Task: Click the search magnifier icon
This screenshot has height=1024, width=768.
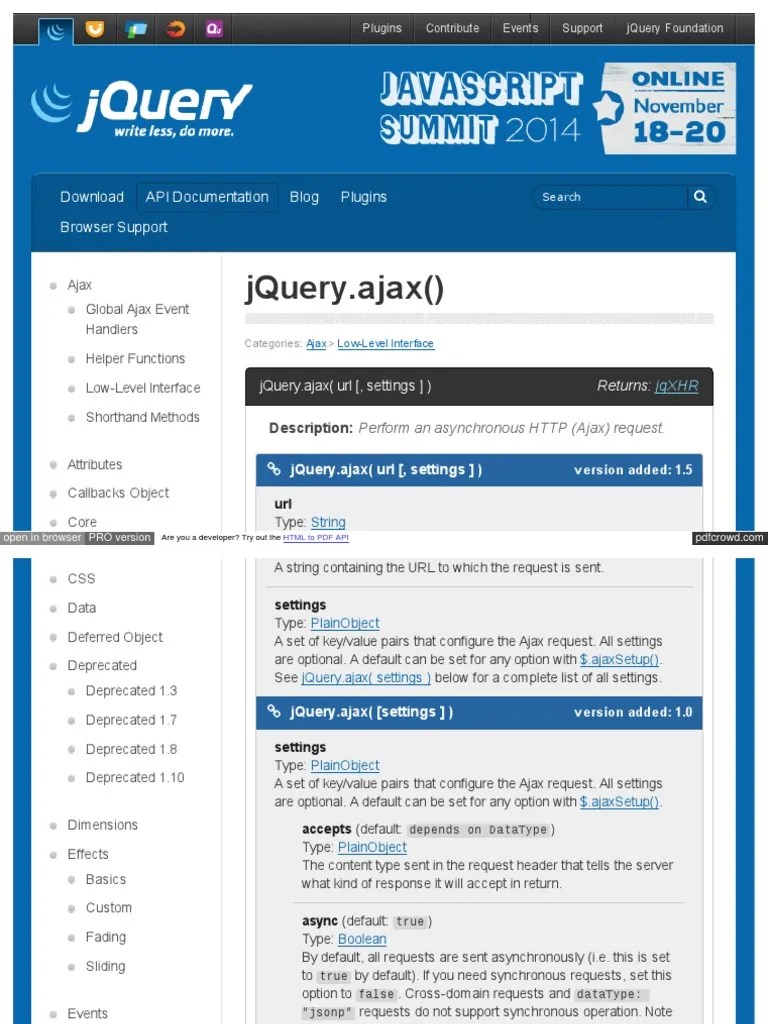Action: pyautogui.click(x=700, y=197)
